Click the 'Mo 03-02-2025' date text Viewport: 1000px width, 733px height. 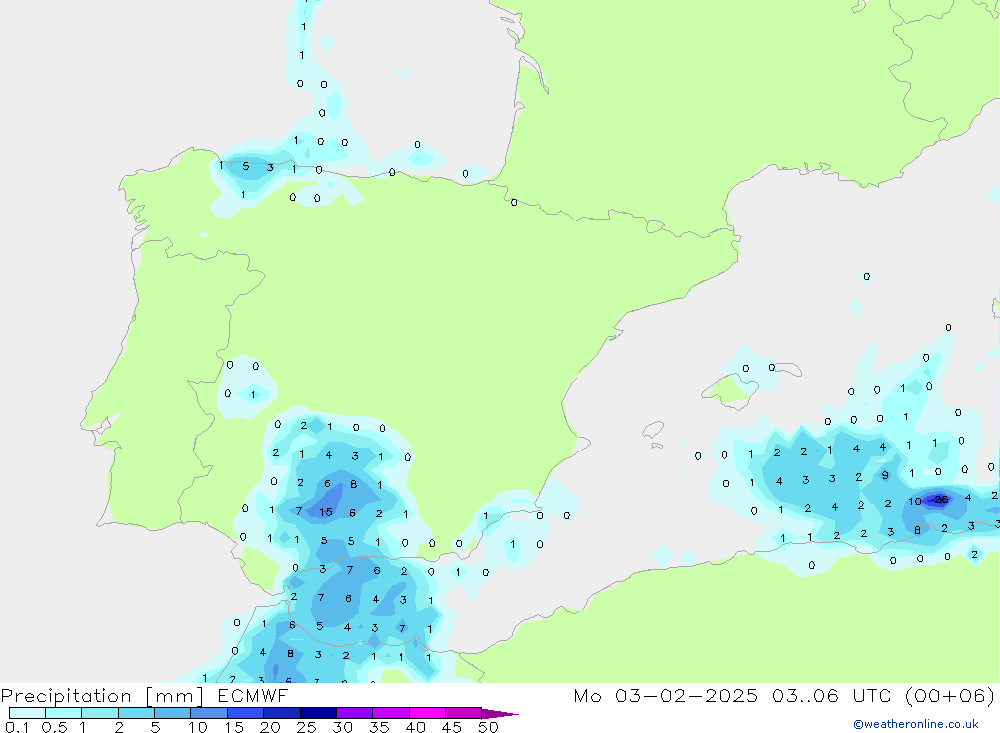[665, 696]
